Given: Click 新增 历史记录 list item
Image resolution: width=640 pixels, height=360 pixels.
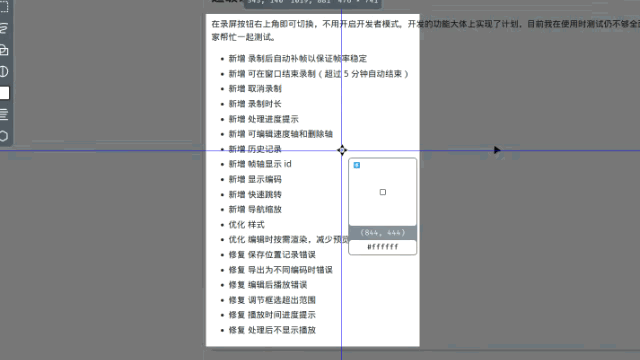Looking at the screenshot, I should [255, 149].
